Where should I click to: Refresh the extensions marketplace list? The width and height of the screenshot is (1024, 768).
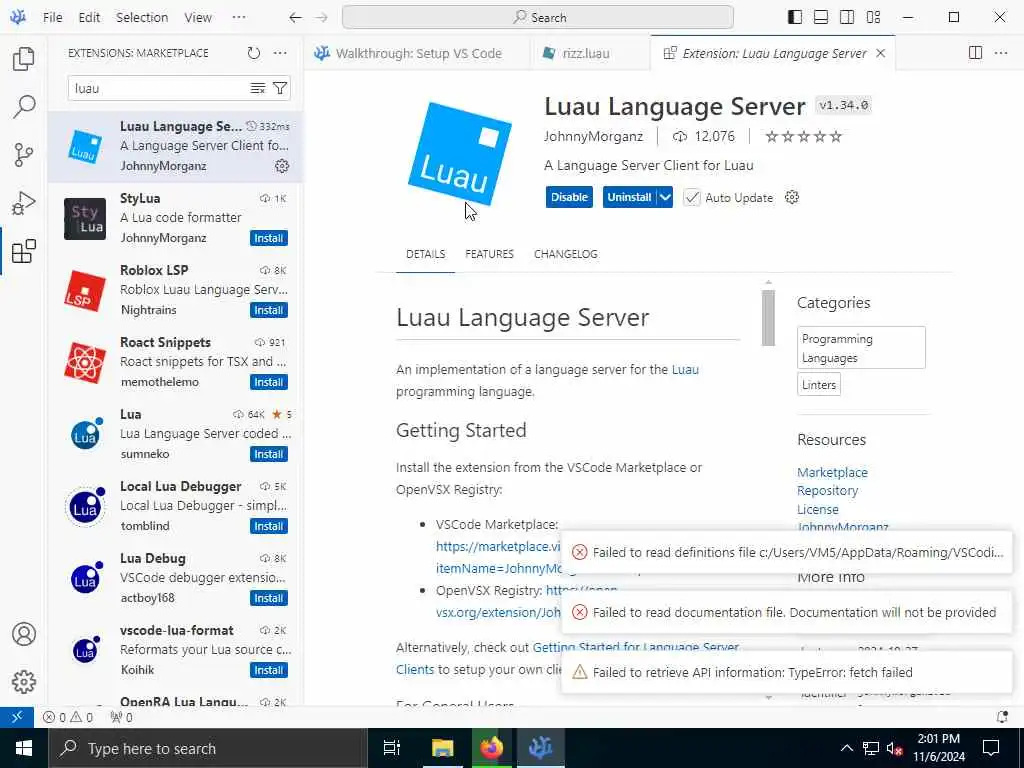(254, 53)
